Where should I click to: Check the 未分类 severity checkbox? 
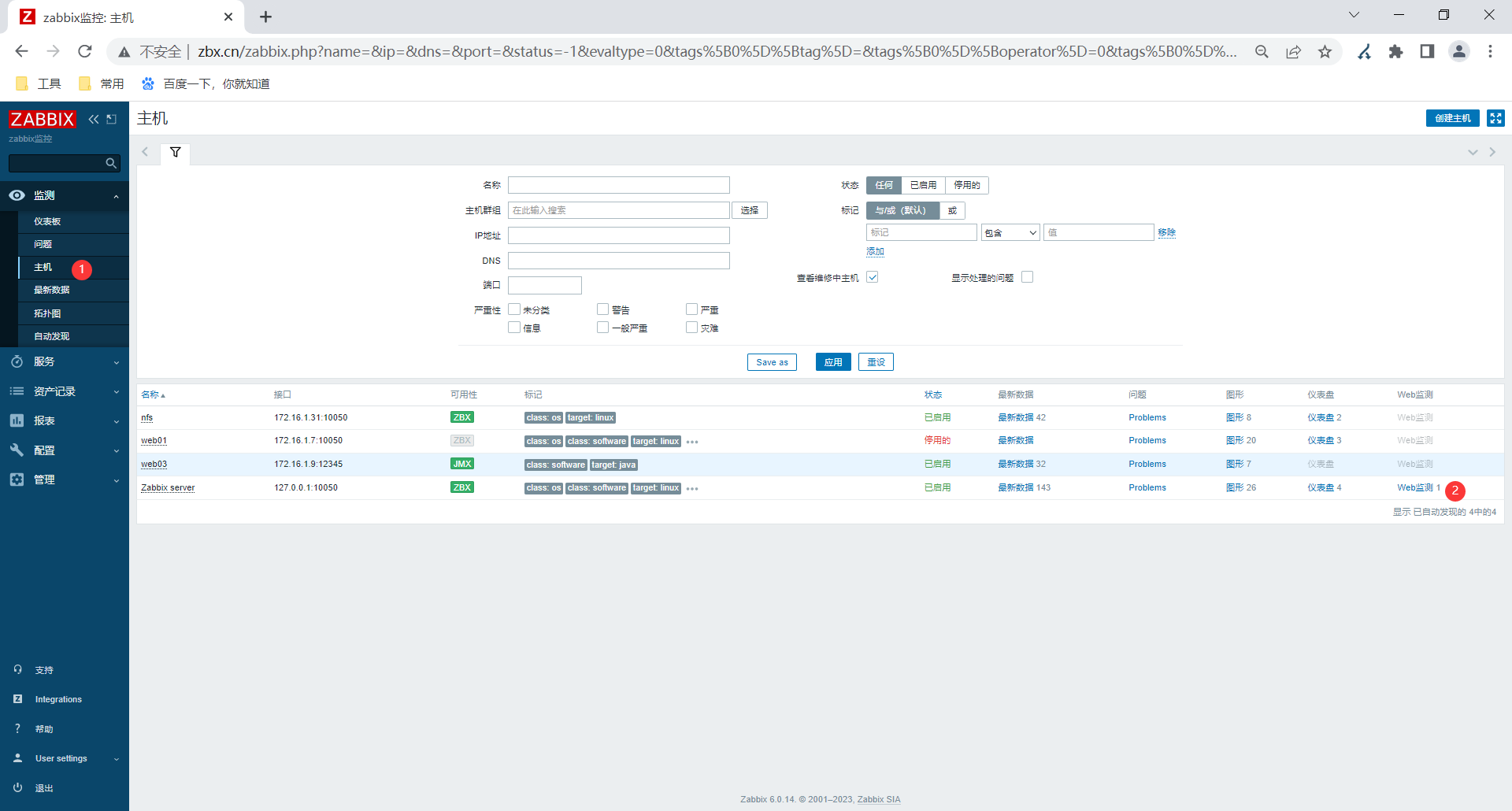click(x=514, y=309)
